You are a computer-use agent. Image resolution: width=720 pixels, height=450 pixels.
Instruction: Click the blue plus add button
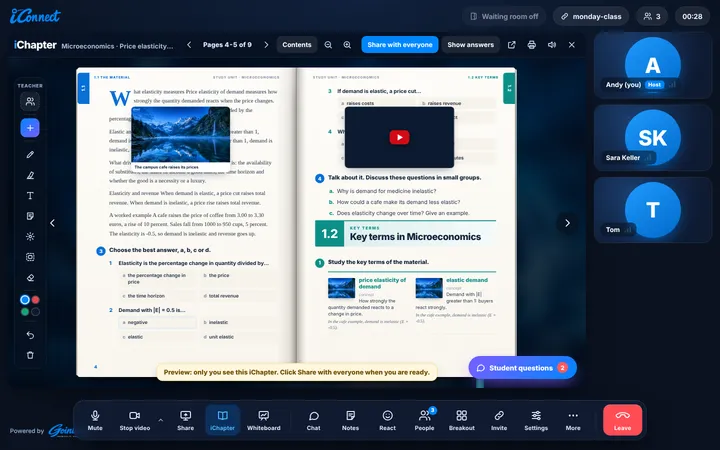(x=30, y=128)
